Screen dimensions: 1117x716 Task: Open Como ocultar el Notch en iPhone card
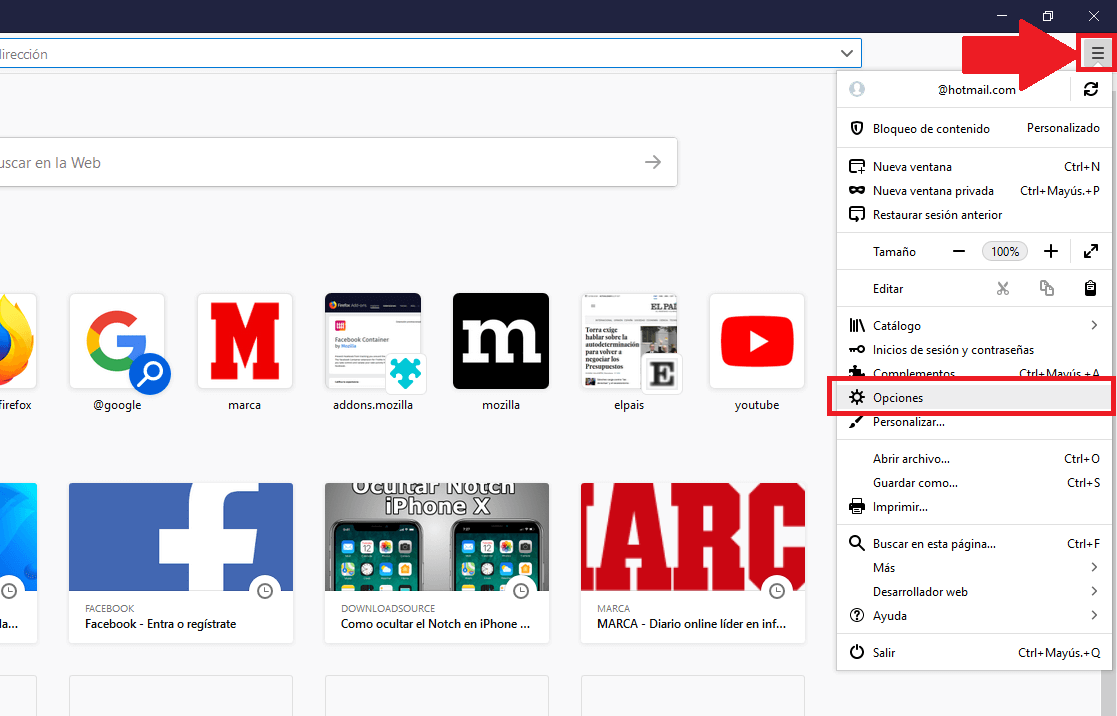437,563
